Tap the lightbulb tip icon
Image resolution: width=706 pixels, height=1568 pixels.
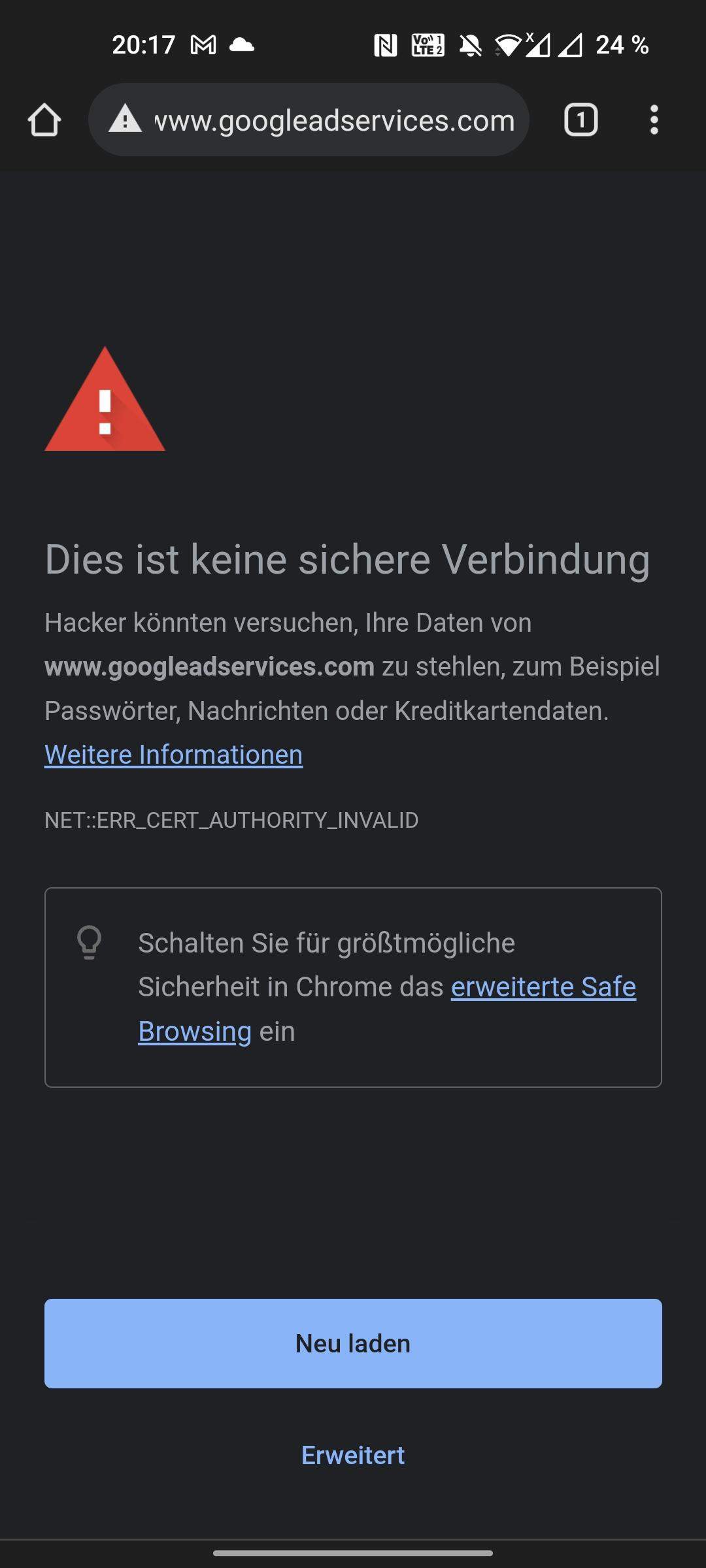90,942
